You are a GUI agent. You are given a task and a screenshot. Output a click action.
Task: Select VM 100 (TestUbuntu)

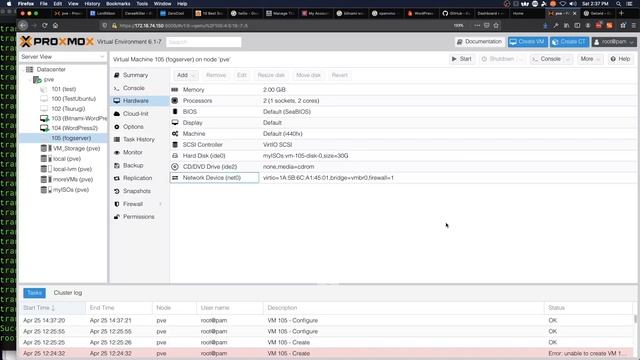point(73,99)
